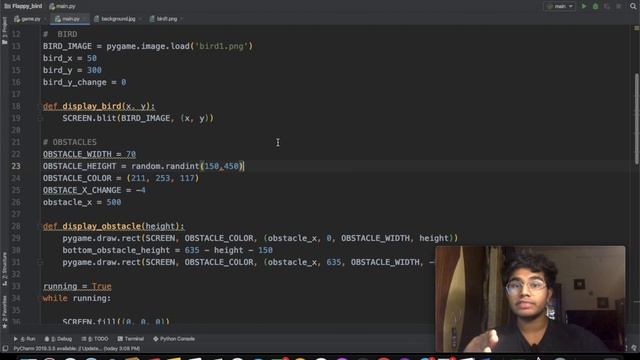This screenshot has width=640, height=360.
Task: Click inspection status indicator above scrollbar
Action: pos(636,28)
